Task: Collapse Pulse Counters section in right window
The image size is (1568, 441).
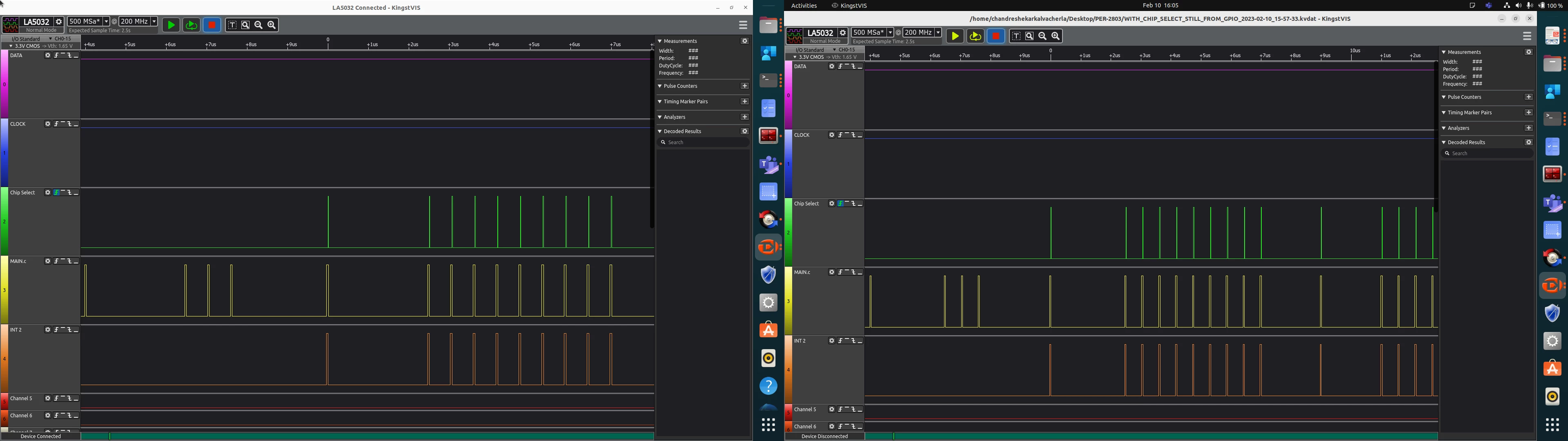Action: pos(1444,97)
